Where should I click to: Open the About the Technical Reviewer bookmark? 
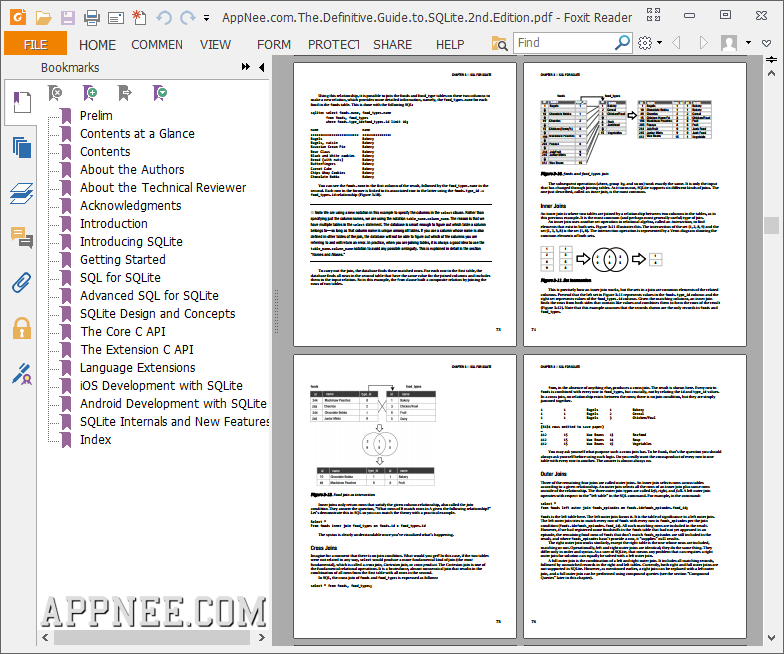pyautogui.click(x=163, y=188)
